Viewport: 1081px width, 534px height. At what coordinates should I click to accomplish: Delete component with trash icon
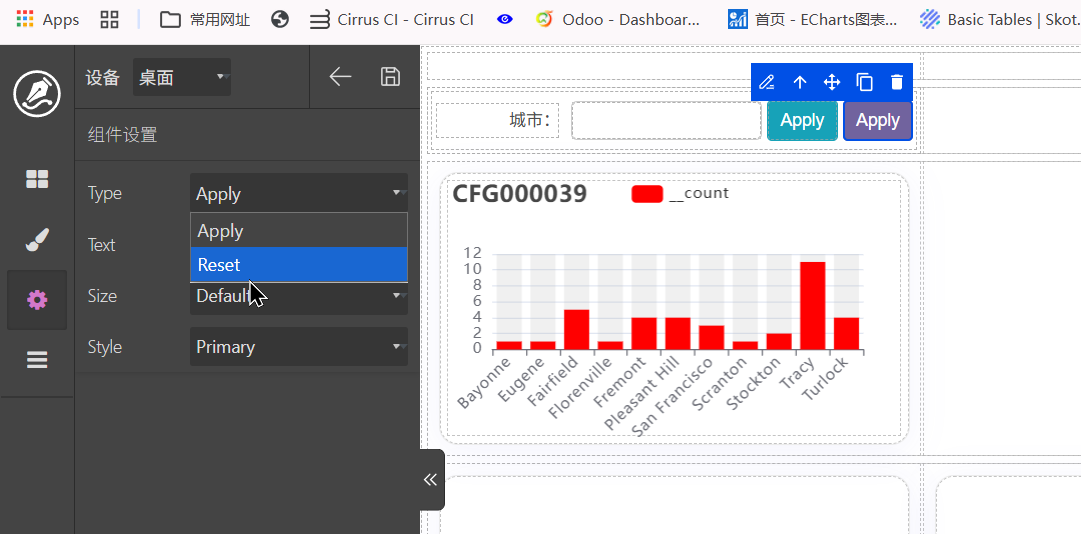897,82
